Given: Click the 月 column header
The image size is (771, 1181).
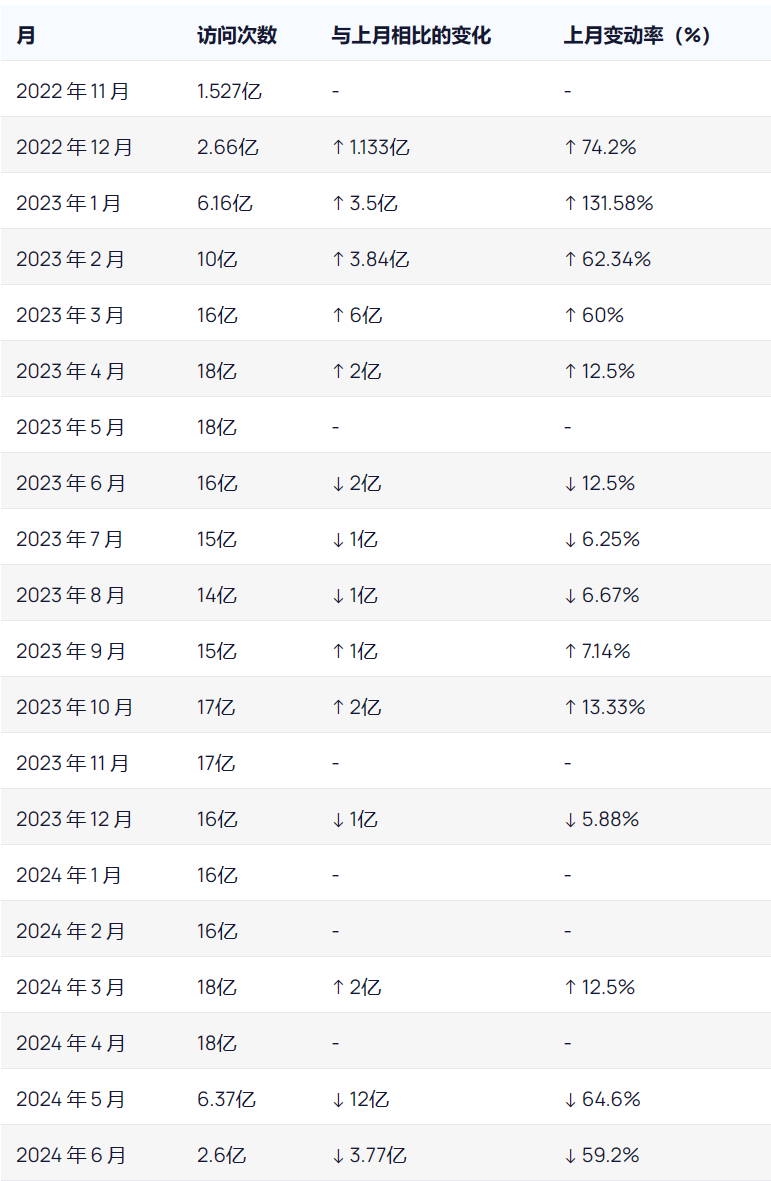Looking at the screenshot, I should 26,35.
